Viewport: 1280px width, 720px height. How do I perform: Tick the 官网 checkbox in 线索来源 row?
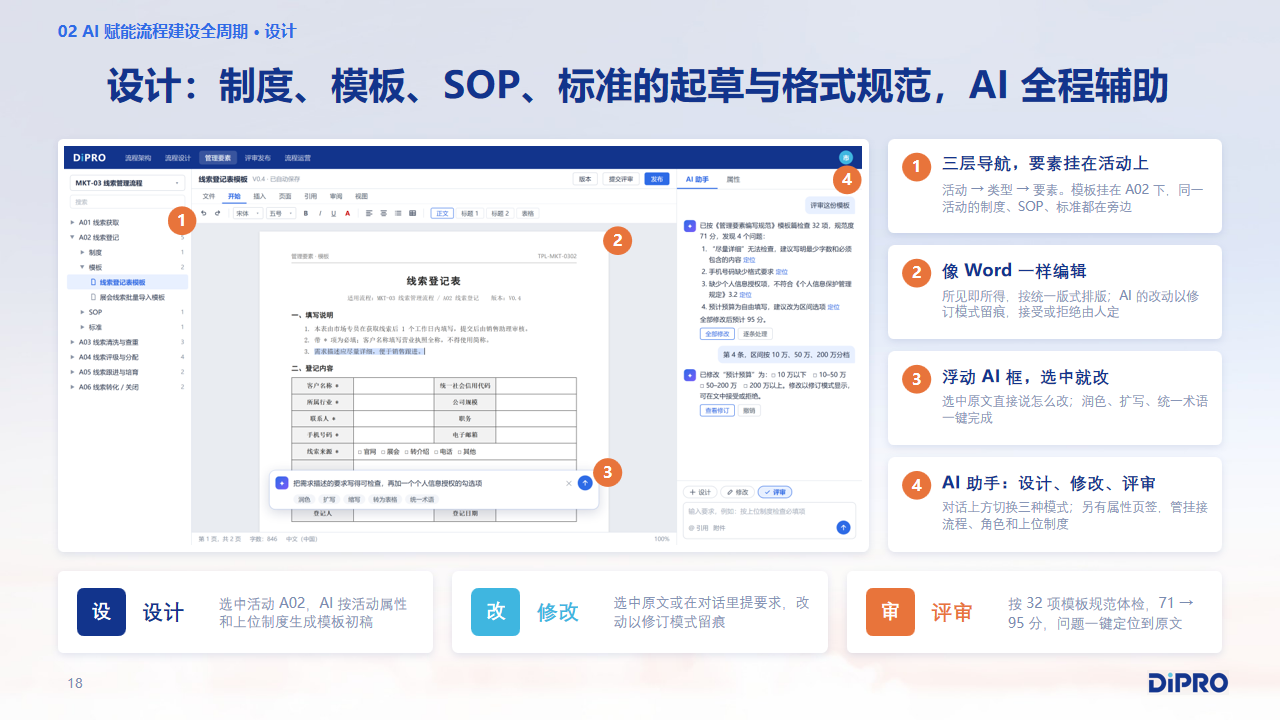pos(361,452)
